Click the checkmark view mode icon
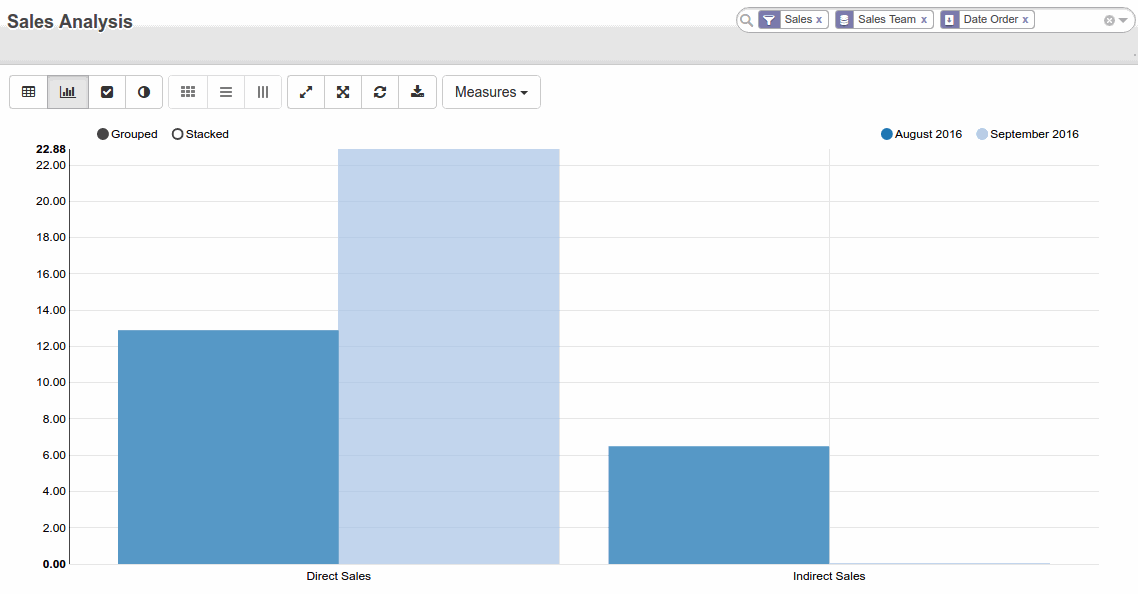The image size is (1138, 594). pos(107,92)
